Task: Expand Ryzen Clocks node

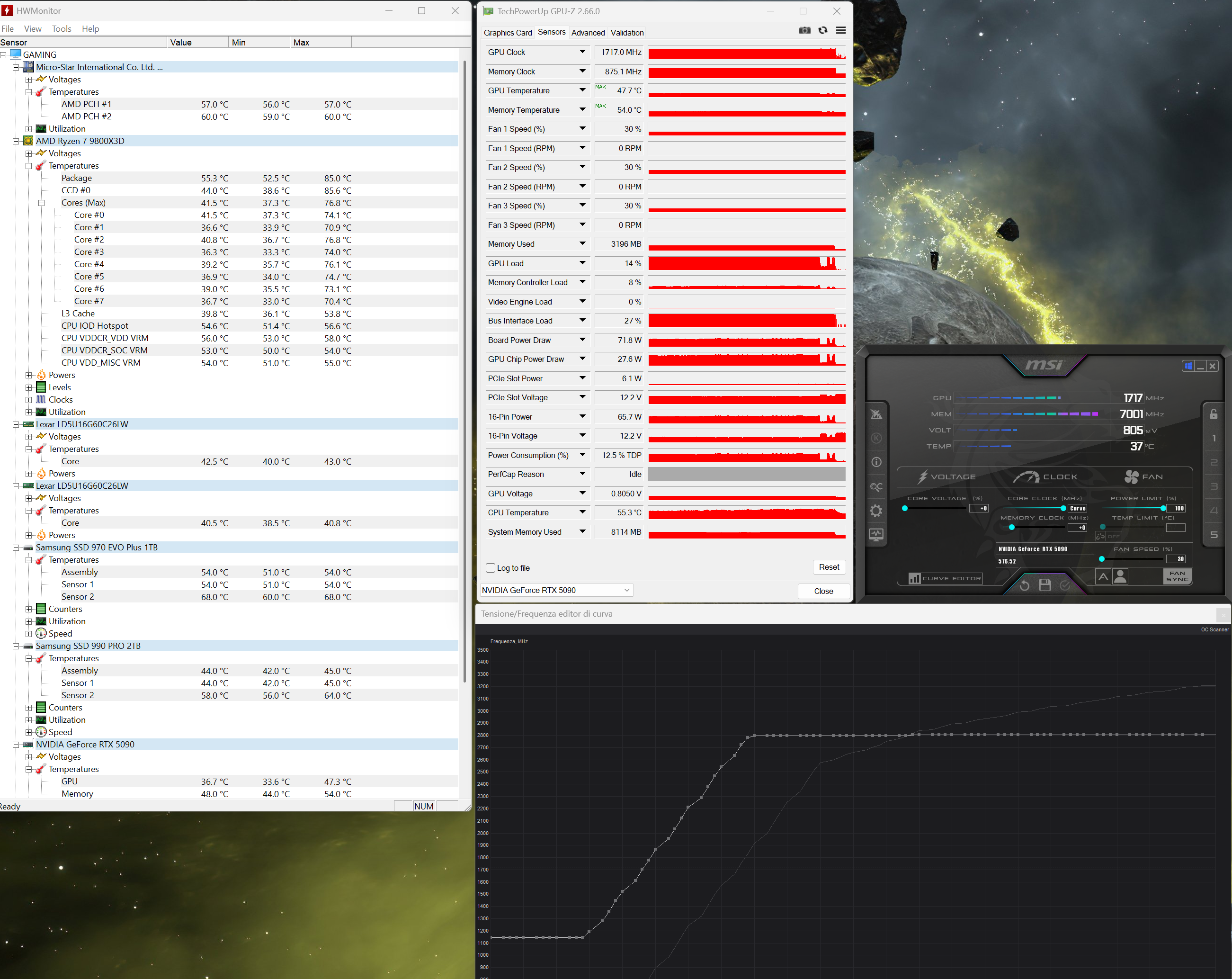Action: 28,400
